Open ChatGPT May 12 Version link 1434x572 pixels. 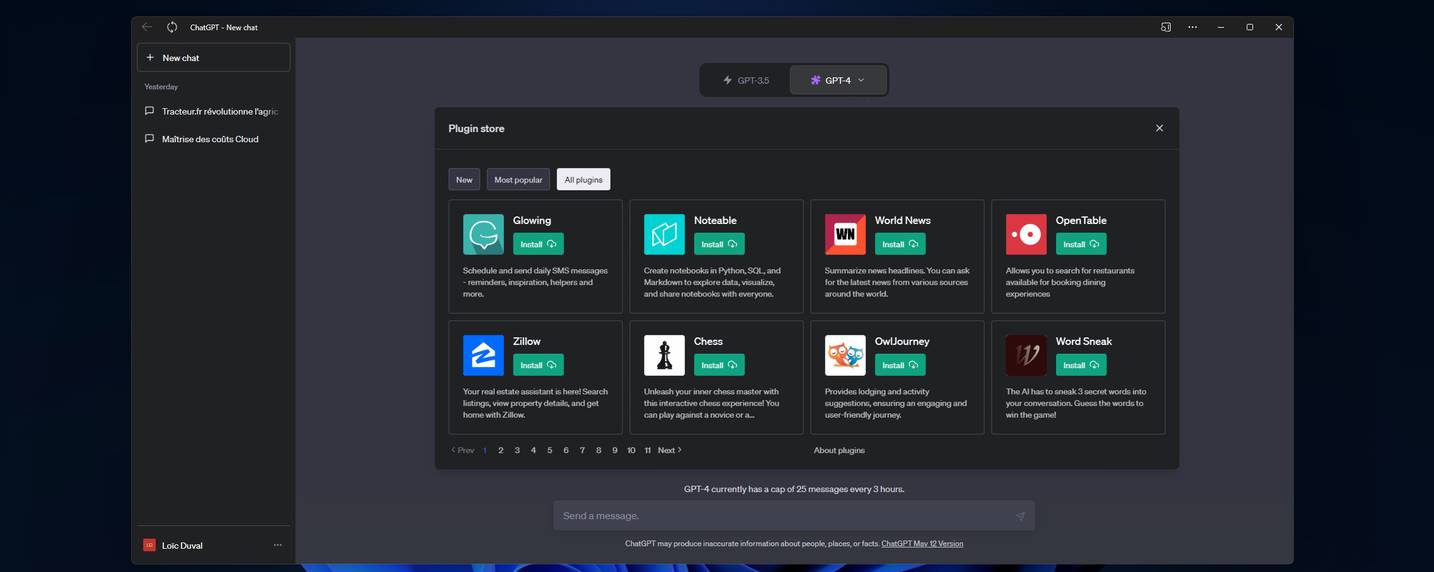pyautogui.click(x=922, y=544)
